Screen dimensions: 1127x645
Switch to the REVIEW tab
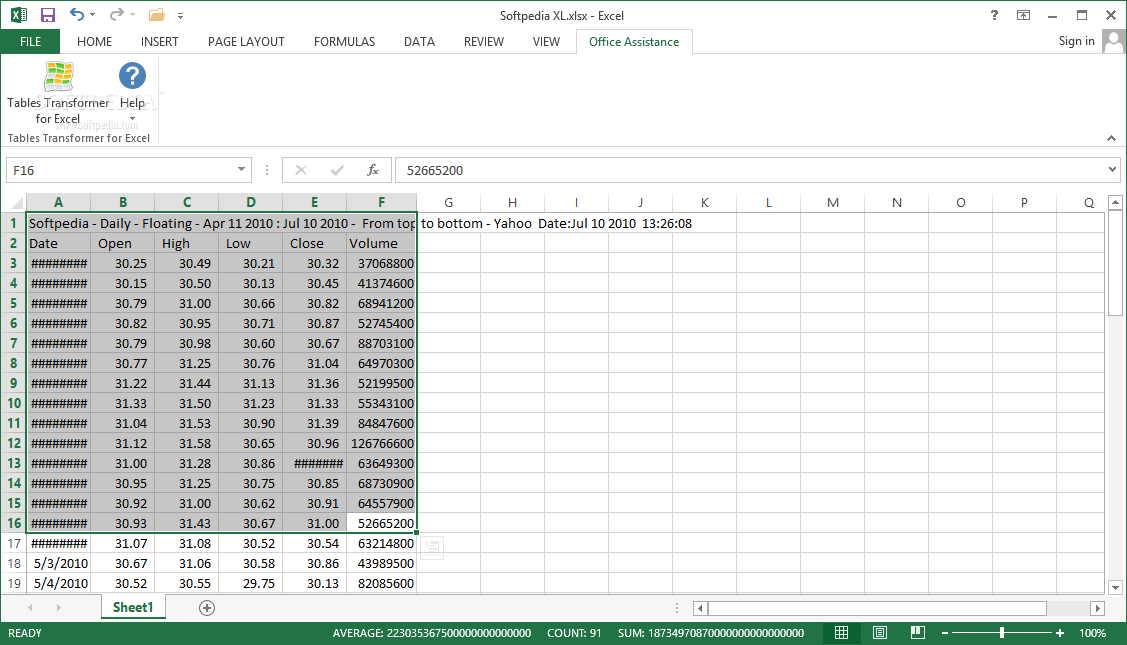point(484,42)
